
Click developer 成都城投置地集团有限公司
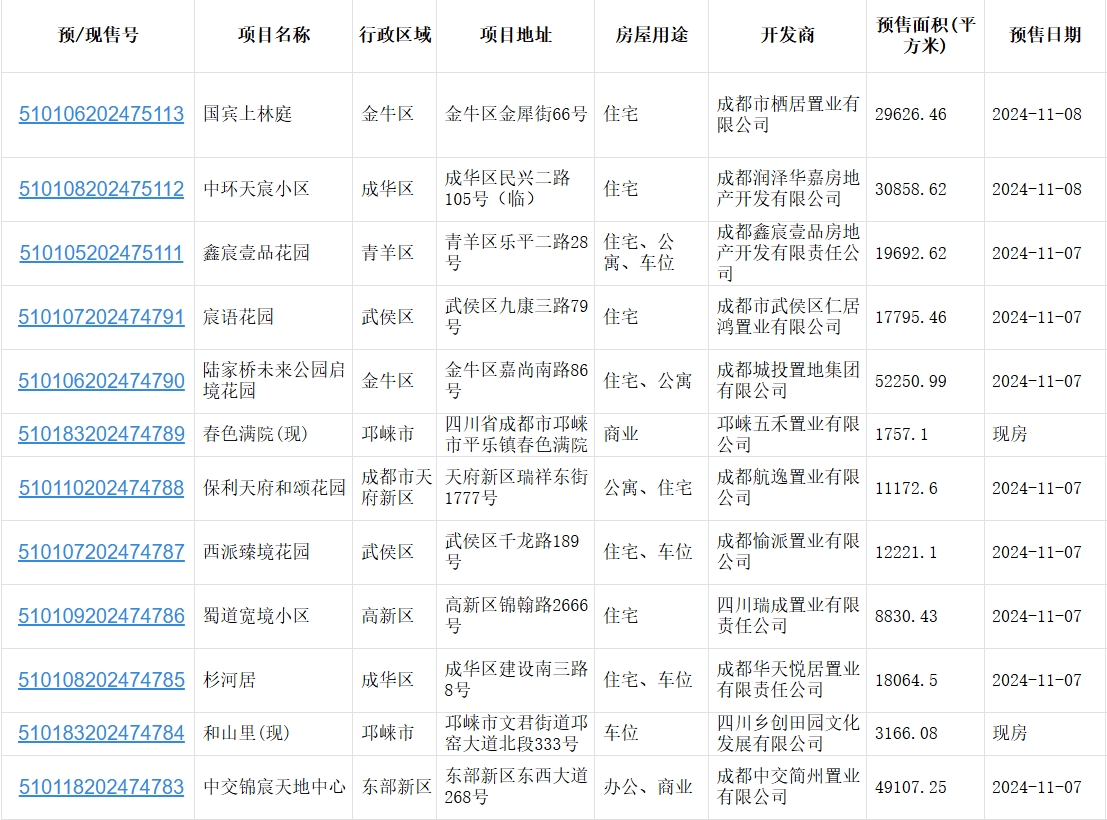pos(788,381)
